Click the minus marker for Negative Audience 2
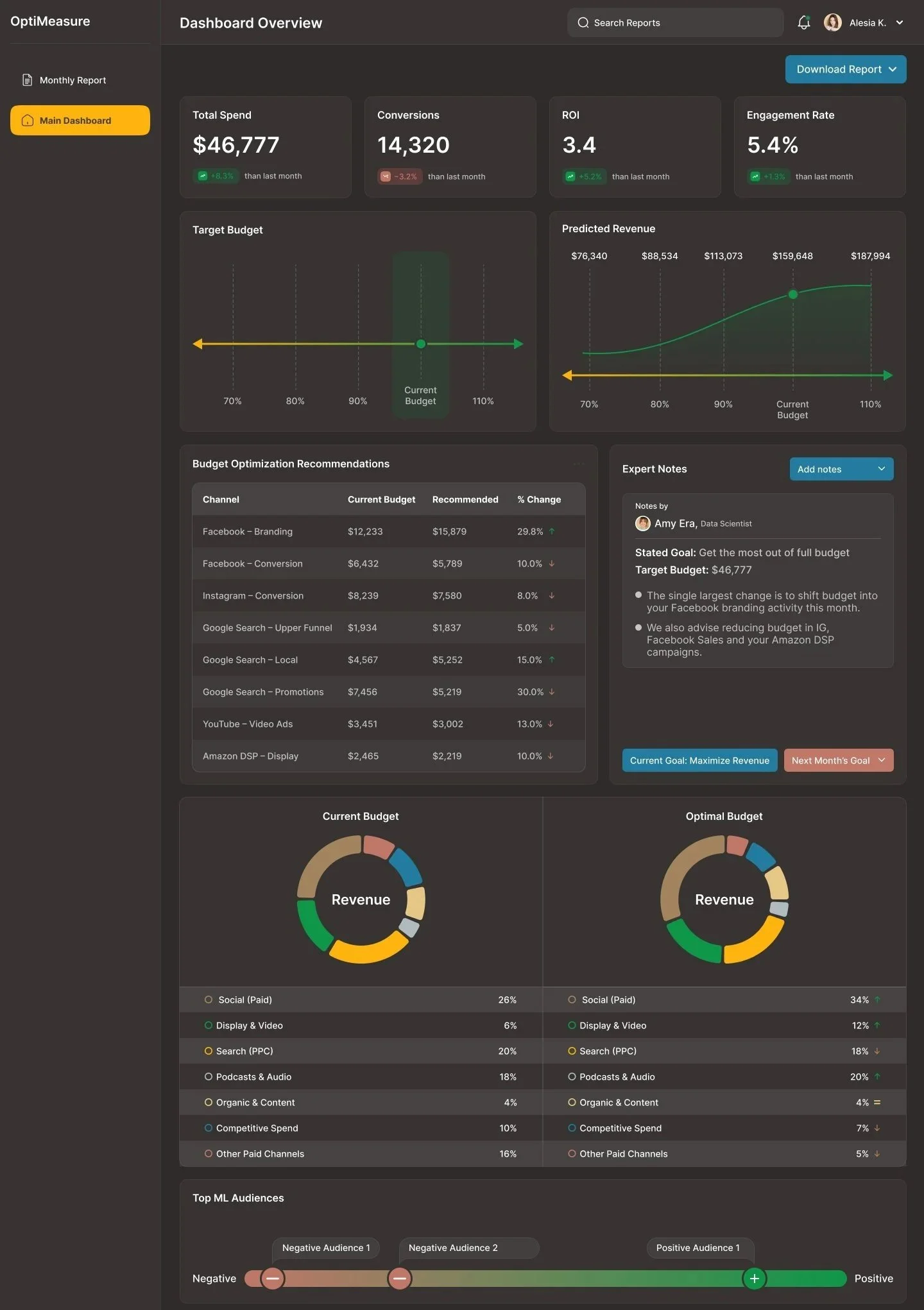Image resolution: width=924 pixels, height=1310 pixels. [399, 1279]
